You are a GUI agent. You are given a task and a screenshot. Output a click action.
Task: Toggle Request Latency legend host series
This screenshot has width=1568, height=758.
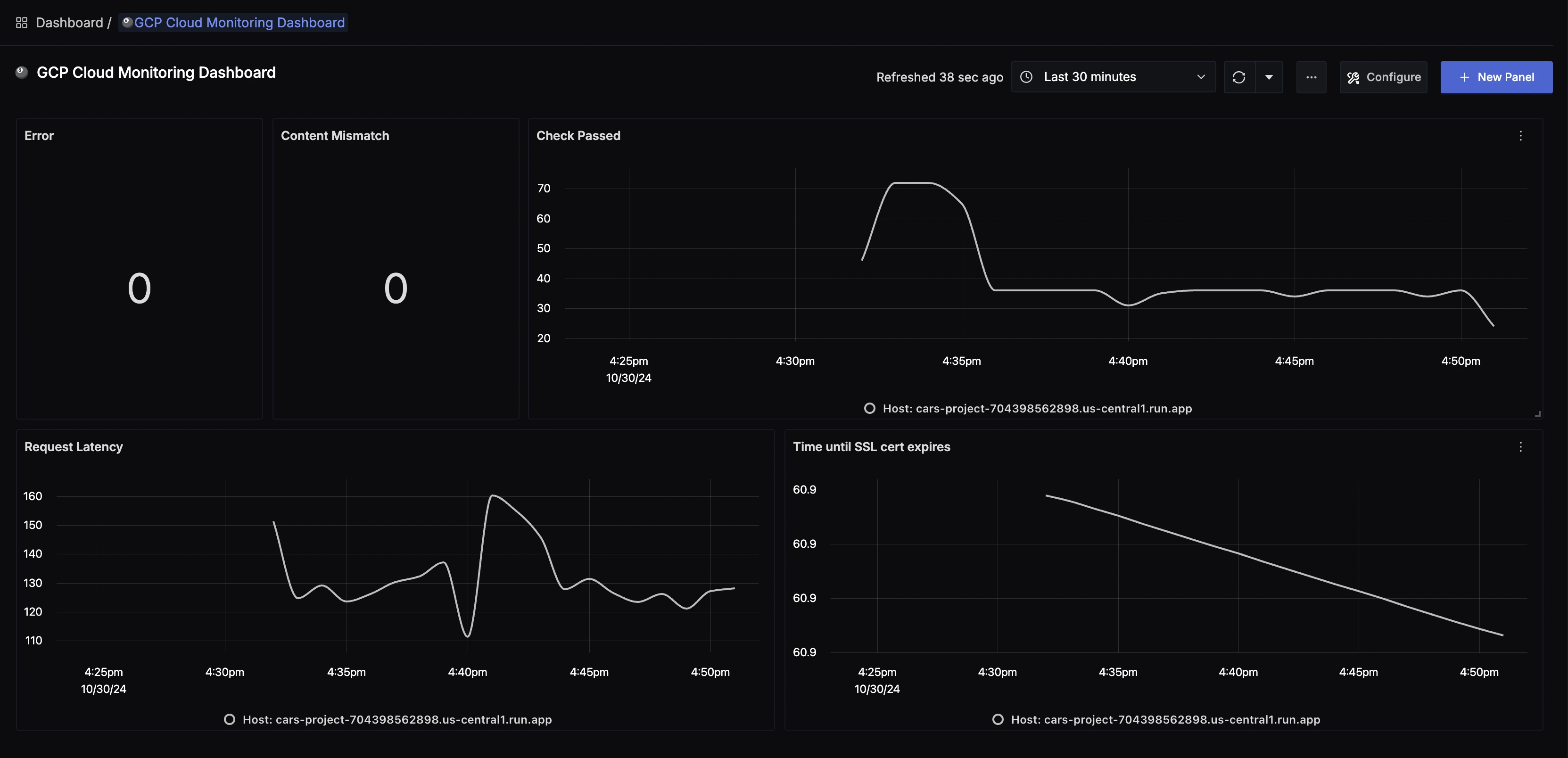coord(388,720)
